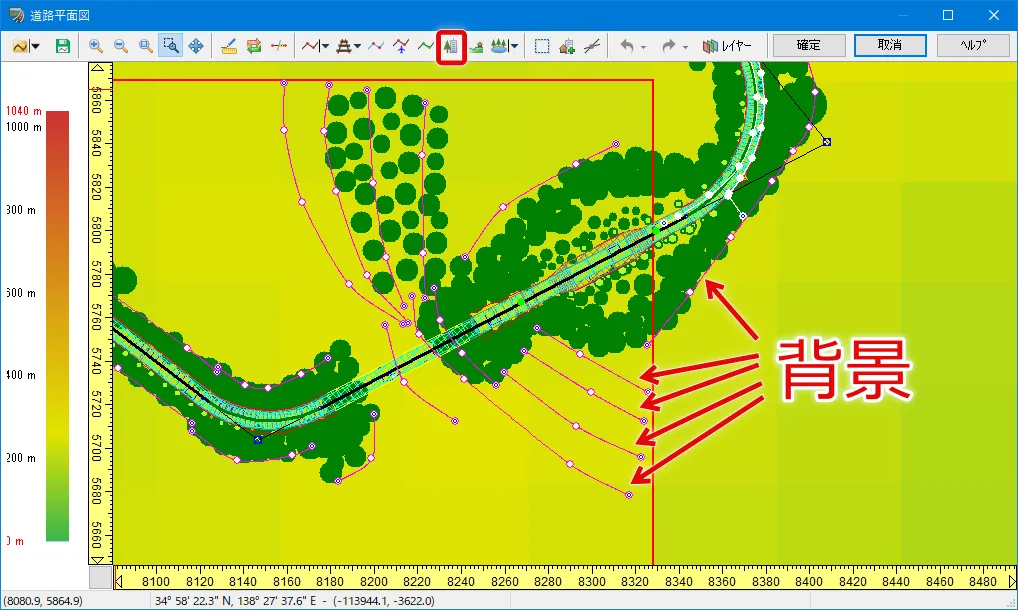Select the zoom out magnifier tool
Screen dimensions: 1018x610
[x=120, y=46]
